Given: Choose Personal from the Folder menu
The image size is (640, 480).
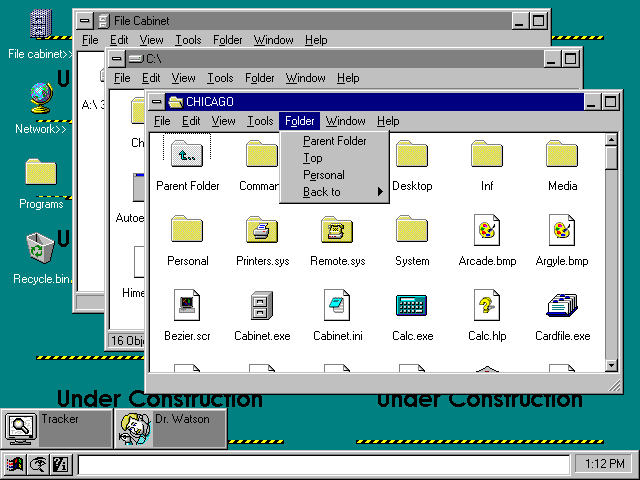Looking at the screenshot, I should point(335,175).
